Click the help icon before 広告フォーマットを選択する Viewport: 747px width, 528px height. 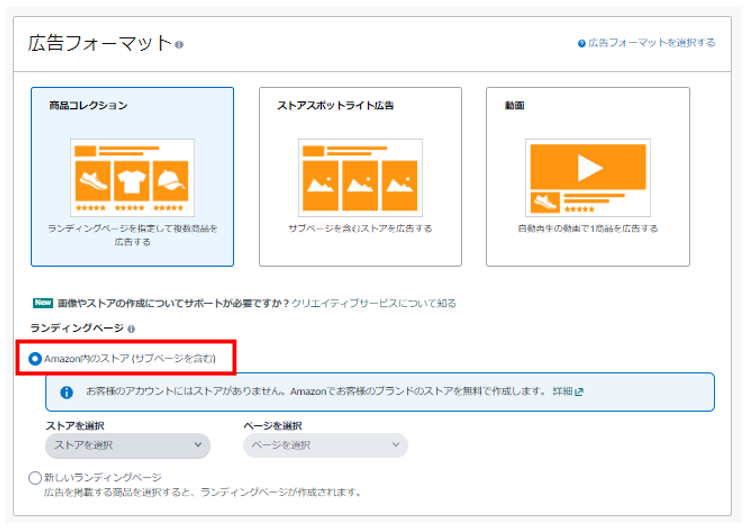coord(581,43)
